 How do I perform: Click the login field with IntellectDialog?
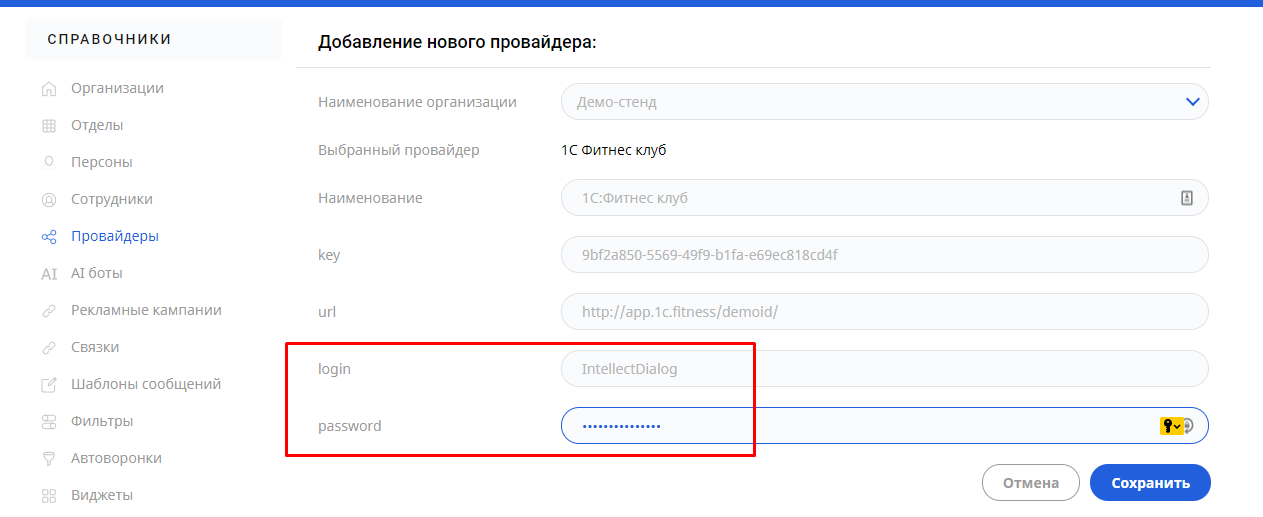tap(884, 369)
